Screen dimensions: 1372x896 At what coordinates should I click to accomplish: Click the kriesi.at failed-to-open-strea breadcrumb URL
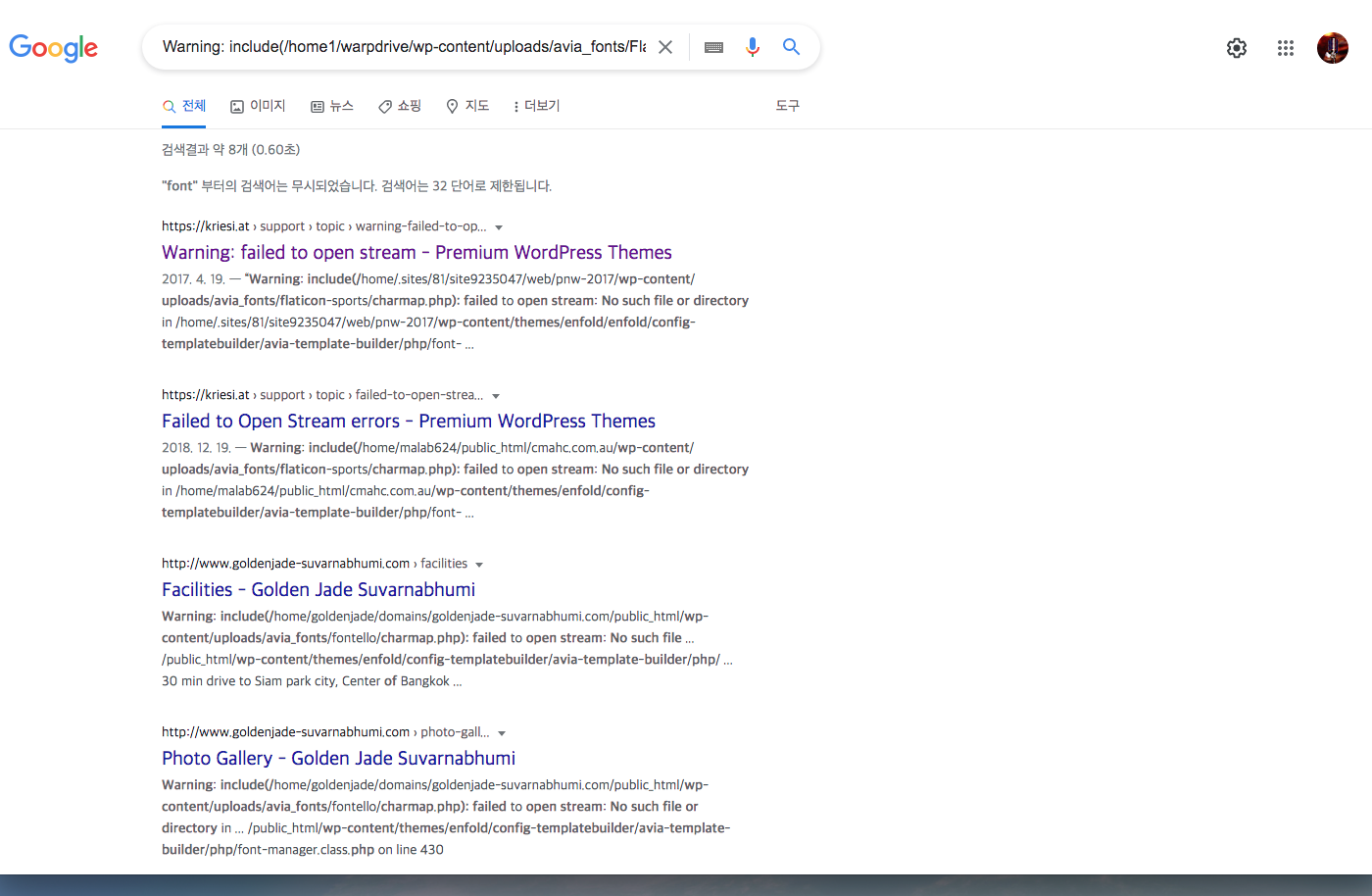[322, 395]
